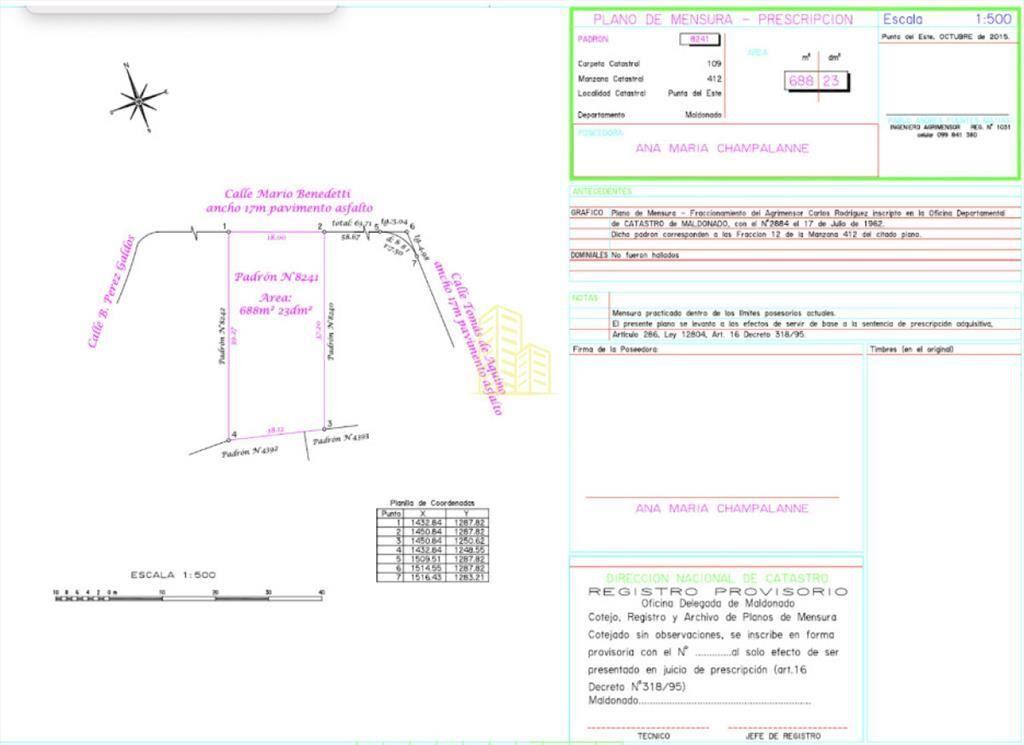Click the Carpeta Catastral value 109
The width and height of the screenshot is (1024, 745).
[x=714, y=64]
